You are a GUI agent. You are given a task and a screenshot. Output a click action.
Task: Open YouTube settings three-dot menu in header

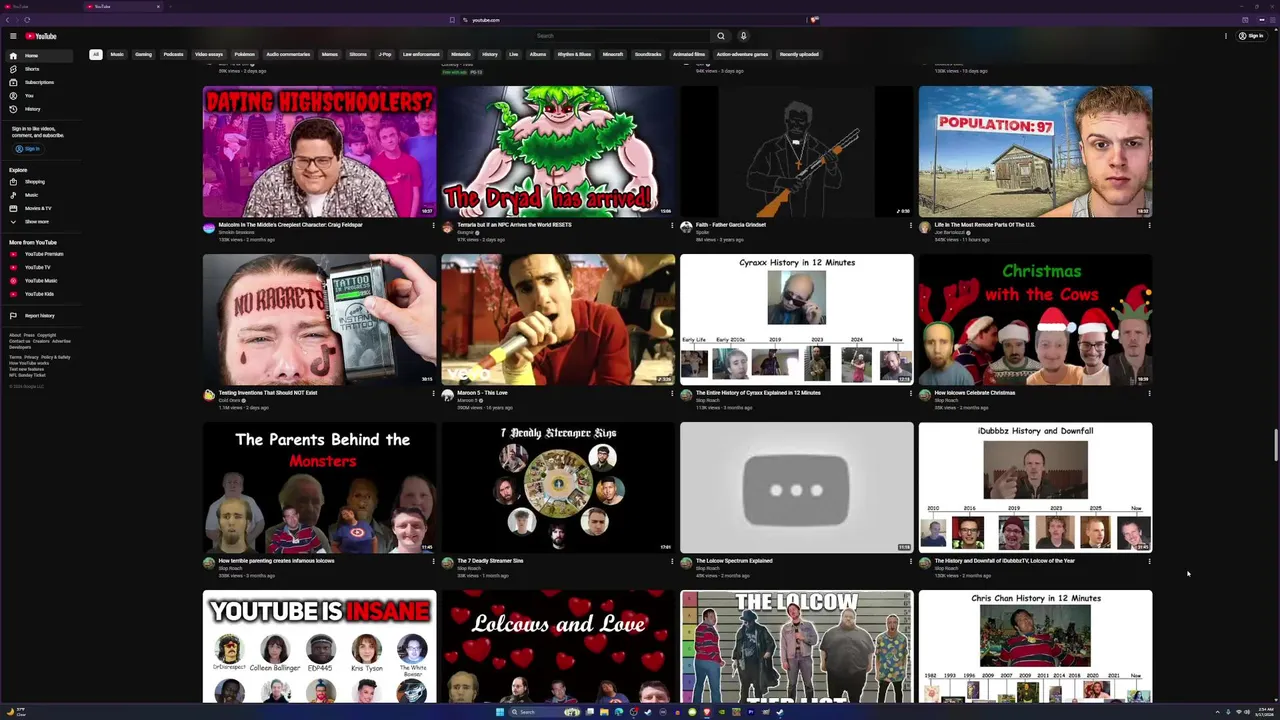(1226, 36)
